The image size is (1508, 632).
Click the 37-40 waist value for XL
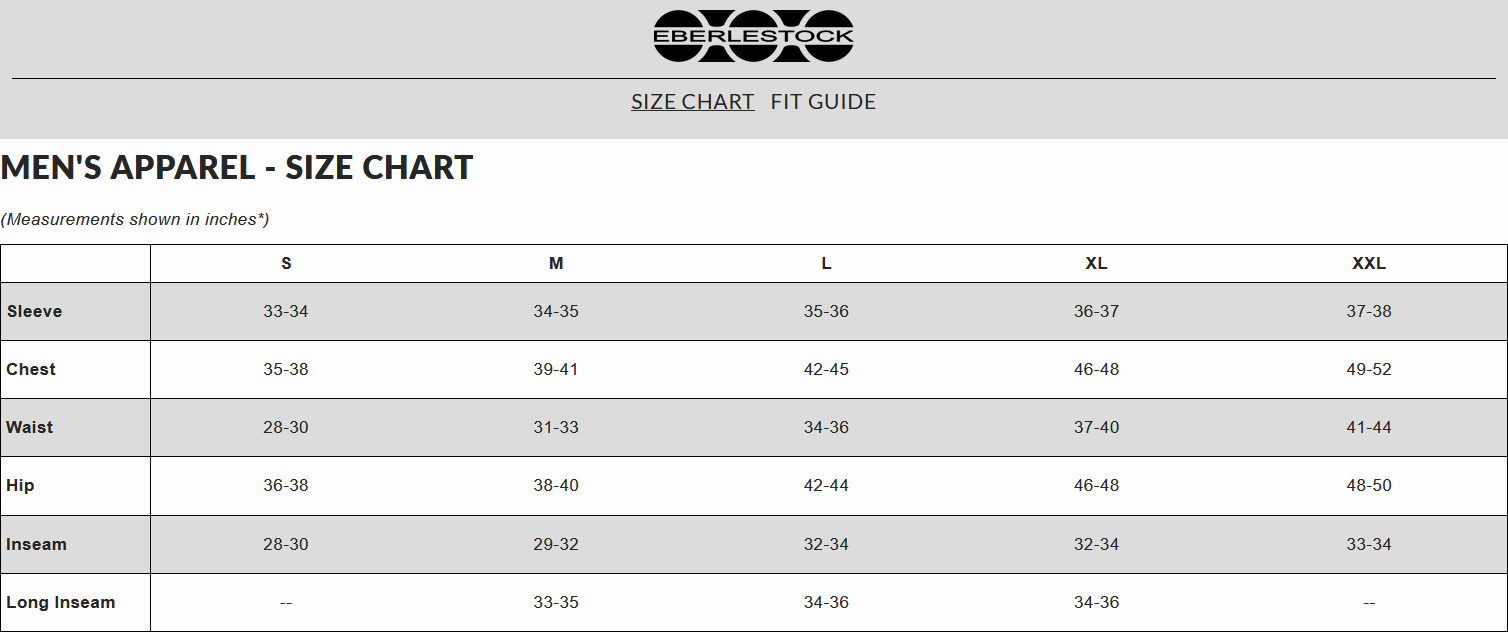click(x=1096, y=428)
